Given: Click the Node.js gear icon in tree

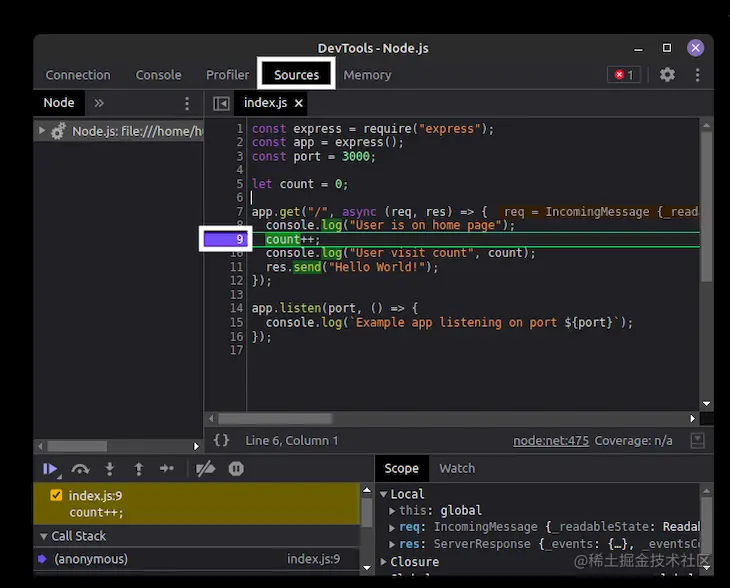Looking at the screenshot, I should click(58, 131).
